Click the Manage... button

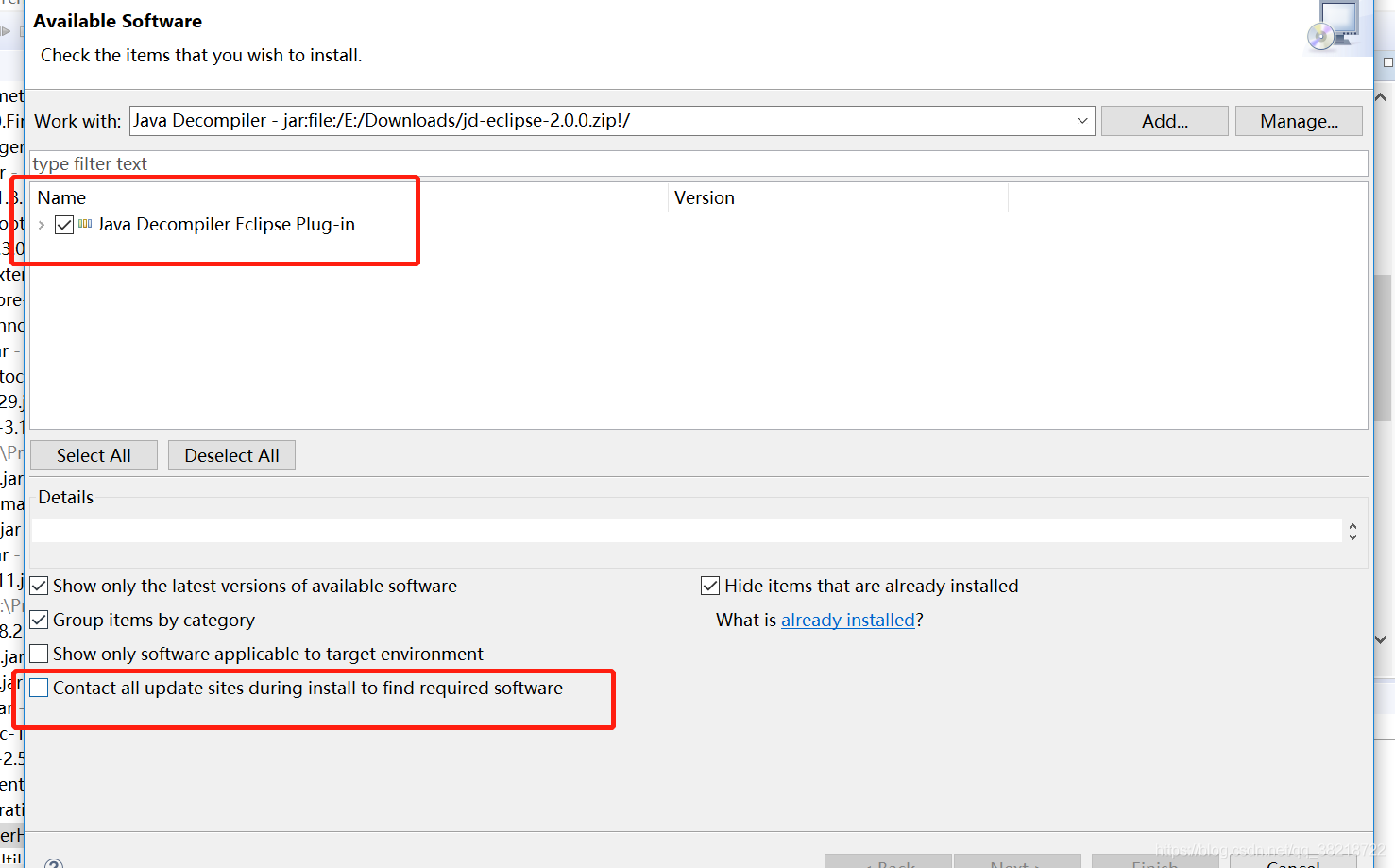tap(1299, 121)
